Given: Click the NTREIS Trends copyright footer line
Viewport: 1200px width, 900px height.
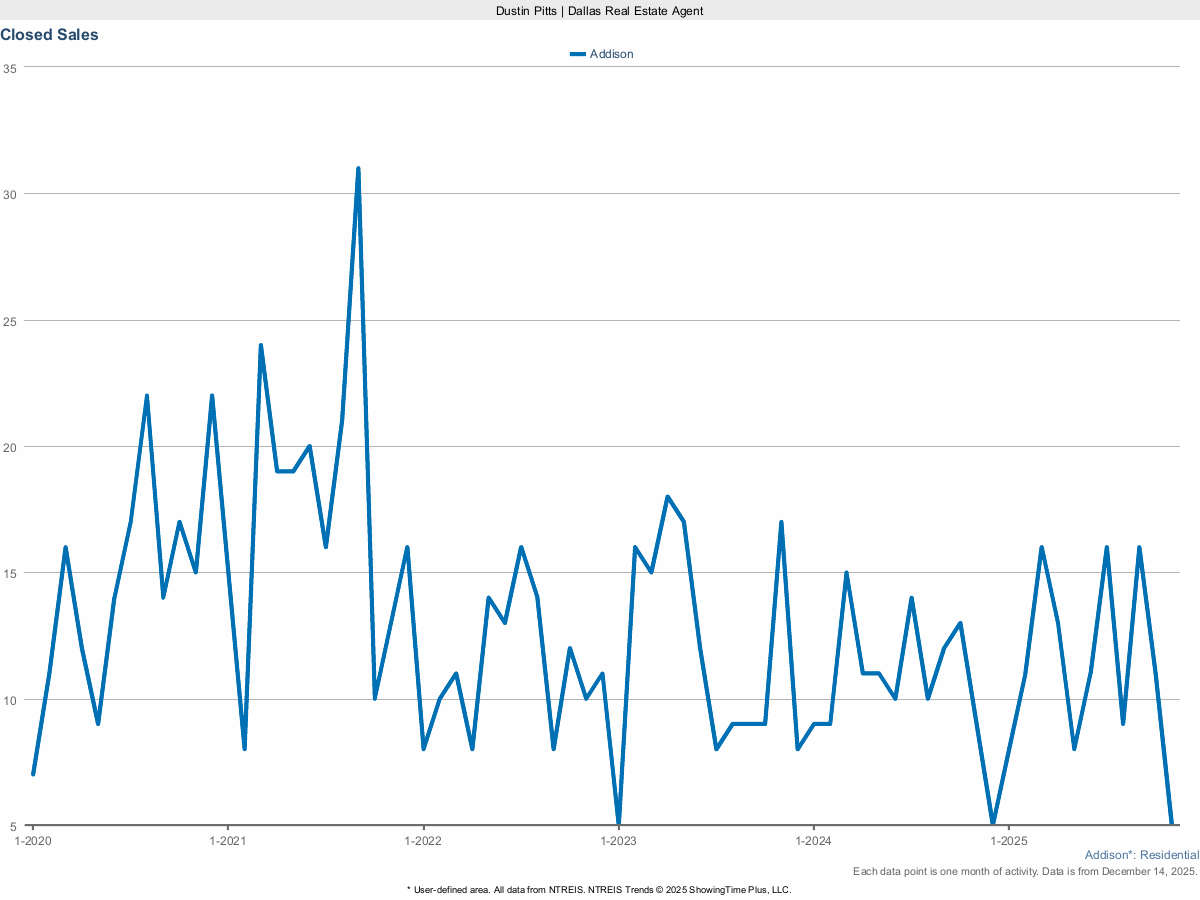Looking at the screenshot, I should [x=599, y=889].
